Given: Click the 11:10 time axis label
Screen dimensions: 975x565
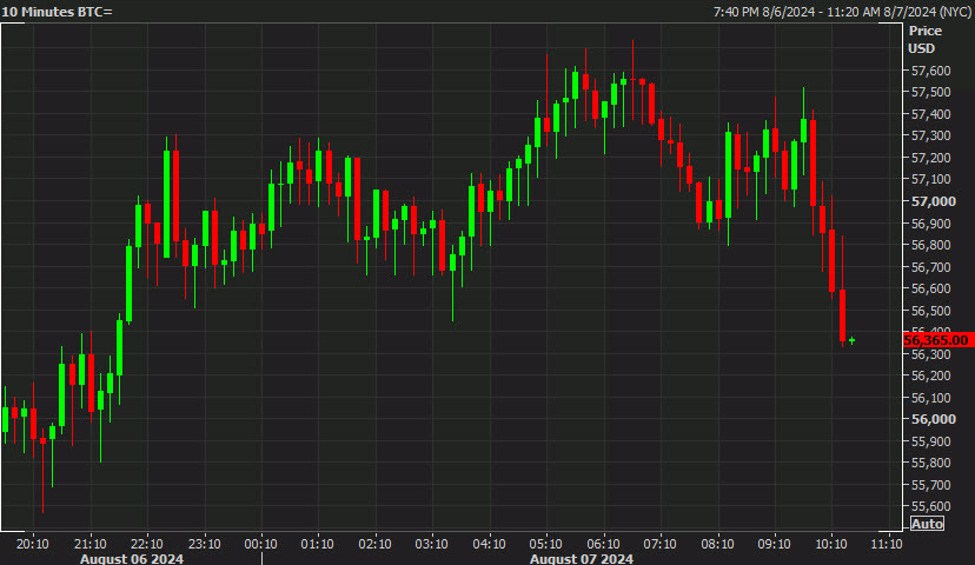Looking at the screenshot, I should click(887, 544).
